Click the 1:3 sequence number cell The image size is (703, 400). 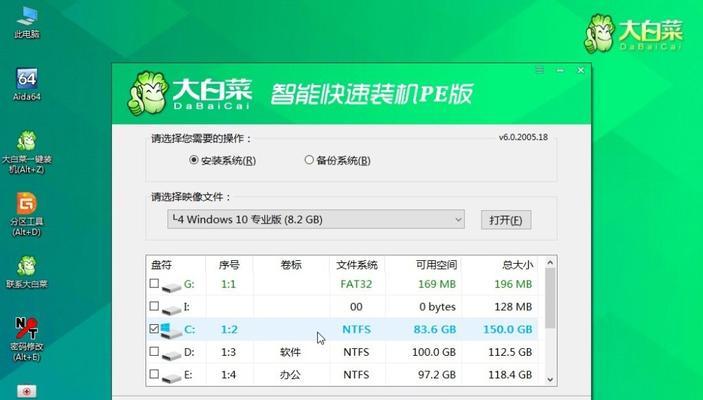coord(229,352)
